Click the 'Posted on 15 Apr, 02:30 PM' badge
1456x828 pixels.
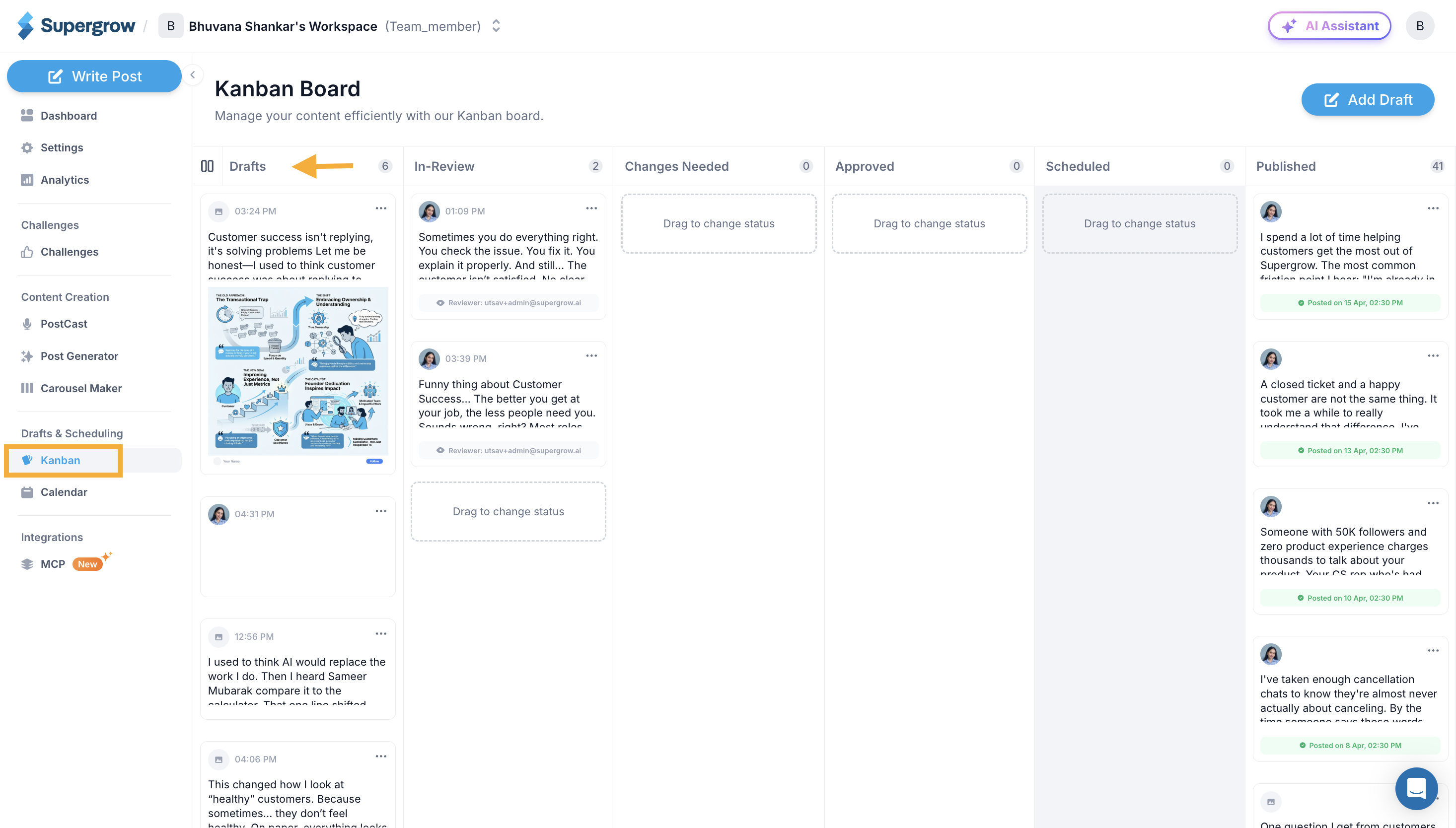point(1350,302)
